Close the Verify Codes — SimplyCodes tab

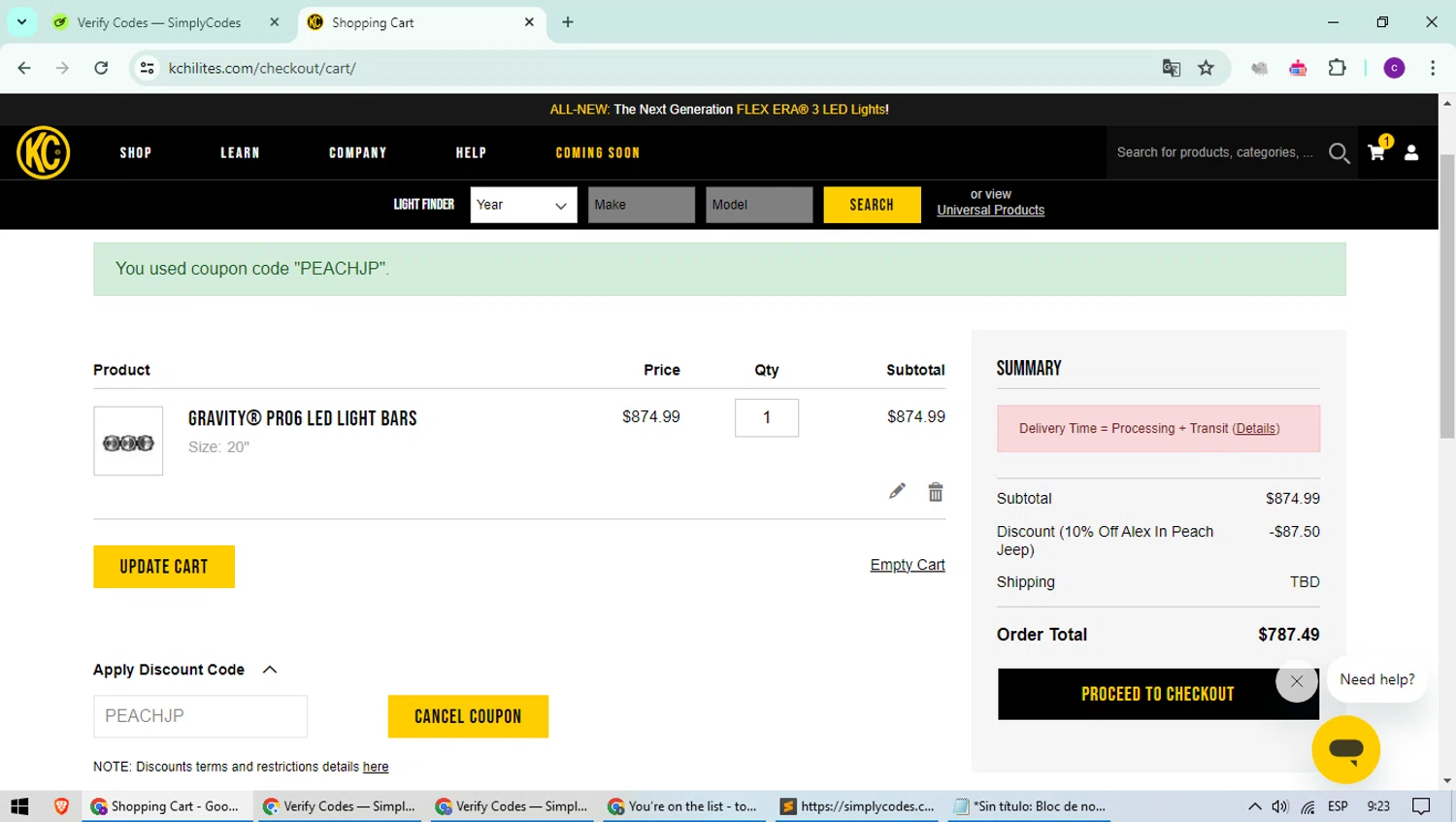coord(275,22)
